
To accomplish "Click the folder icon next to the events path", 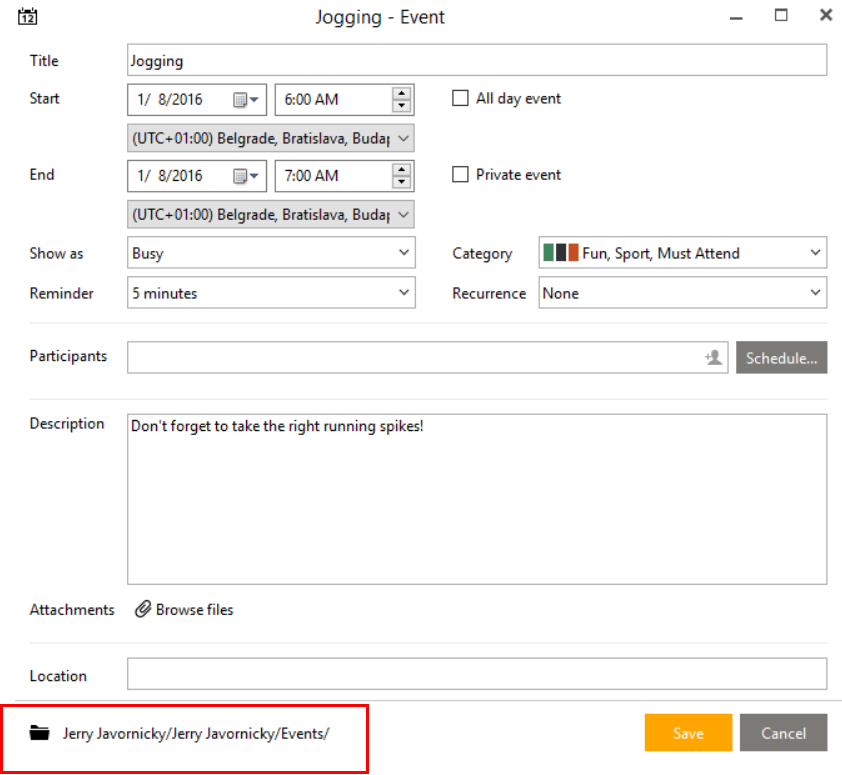I will pos(39,732).
